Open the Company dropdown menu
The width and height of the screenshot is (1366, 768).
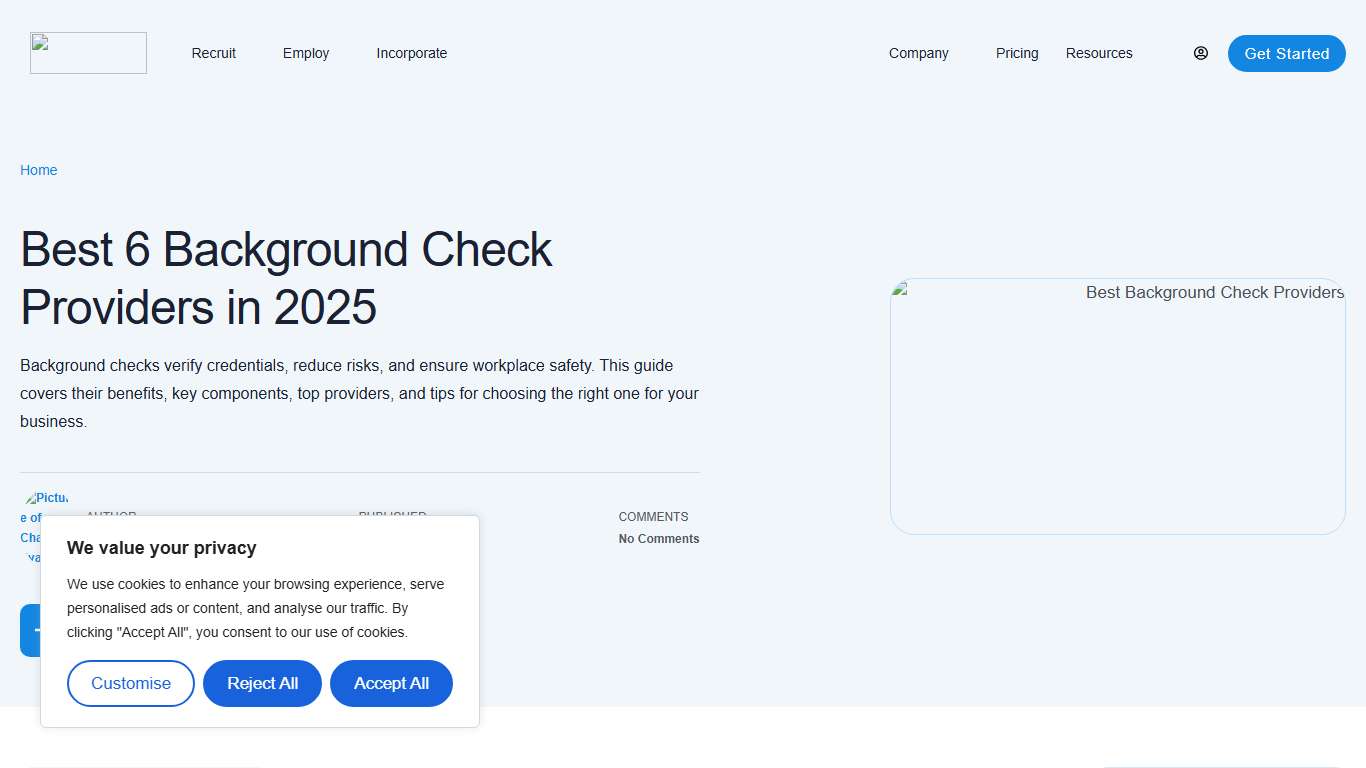[918, 53]
